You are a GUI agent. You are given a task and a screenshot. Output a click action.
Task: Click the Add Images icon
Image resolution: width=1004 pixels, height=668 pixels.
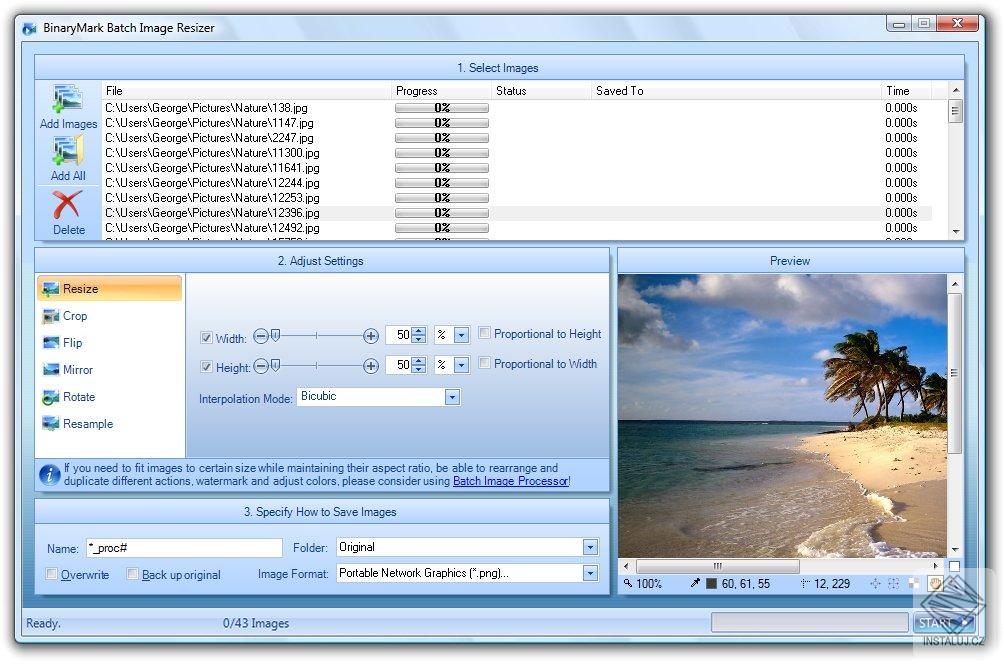tap(67, 100)
